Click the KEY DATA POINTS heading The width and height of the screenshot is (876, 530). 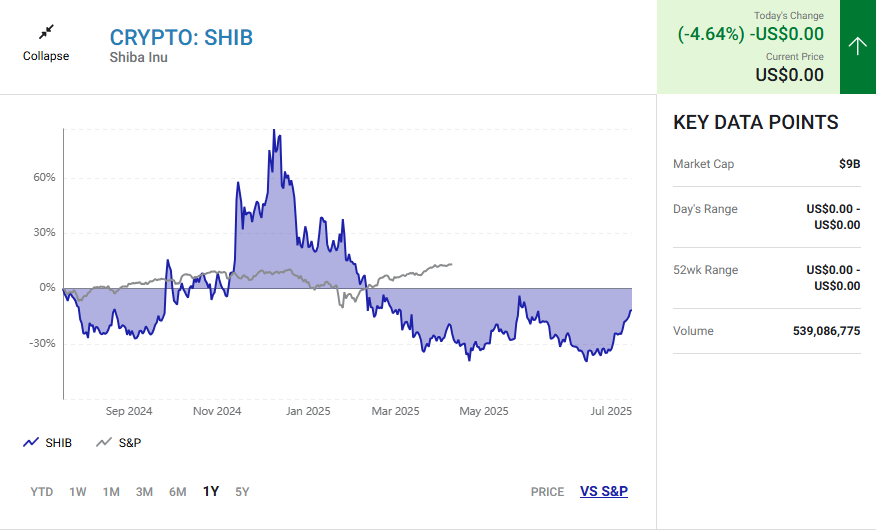(x=756, y=122)
